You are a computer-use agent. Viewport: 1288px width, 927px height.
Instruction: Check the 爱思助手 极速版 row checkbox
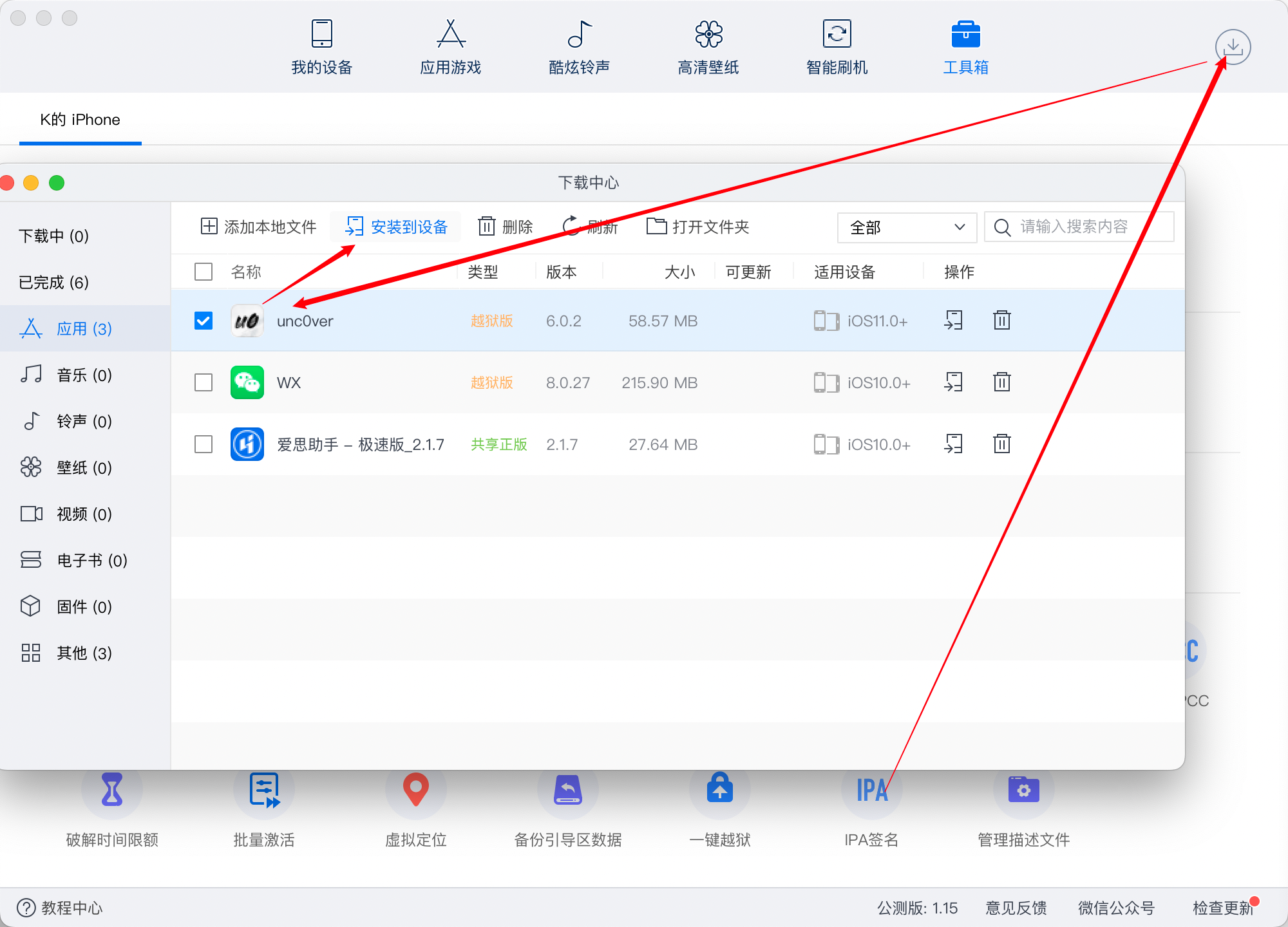tap(204, 444)
